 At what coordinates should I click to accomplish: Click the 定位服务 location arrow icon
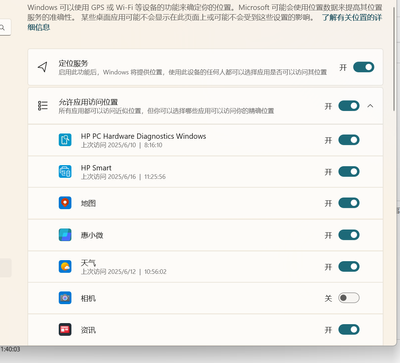coord(43,67)
